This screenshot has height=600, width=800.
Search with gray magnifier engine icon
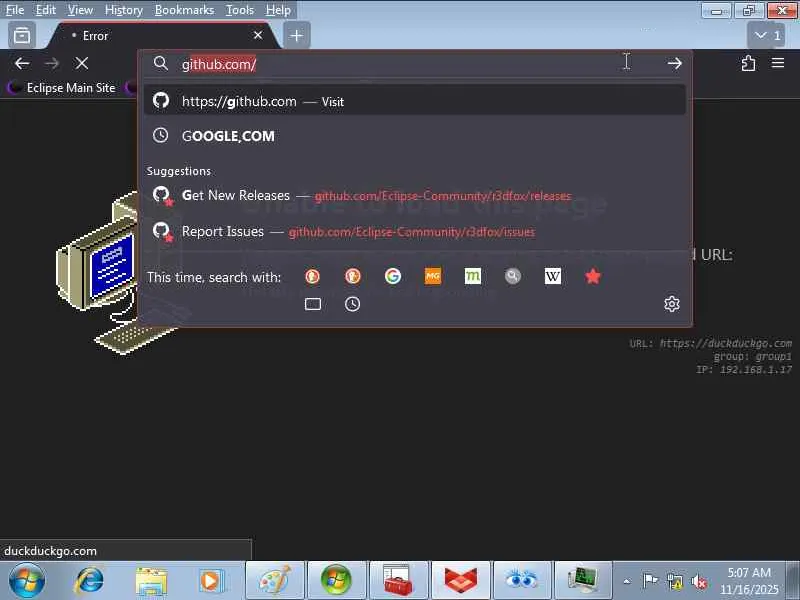(513, 277)
